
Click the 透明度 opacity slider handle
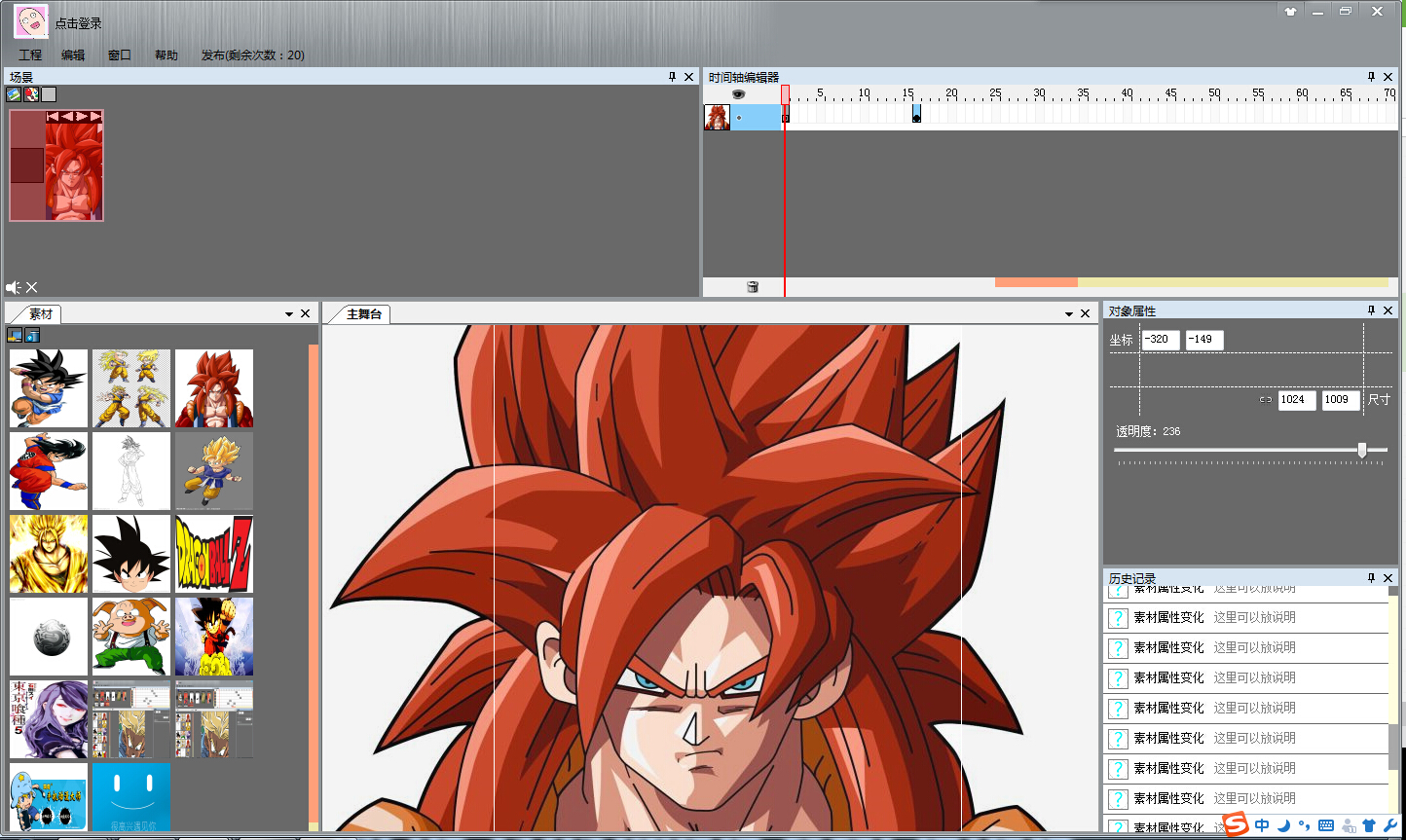(x=1362, y=450)
